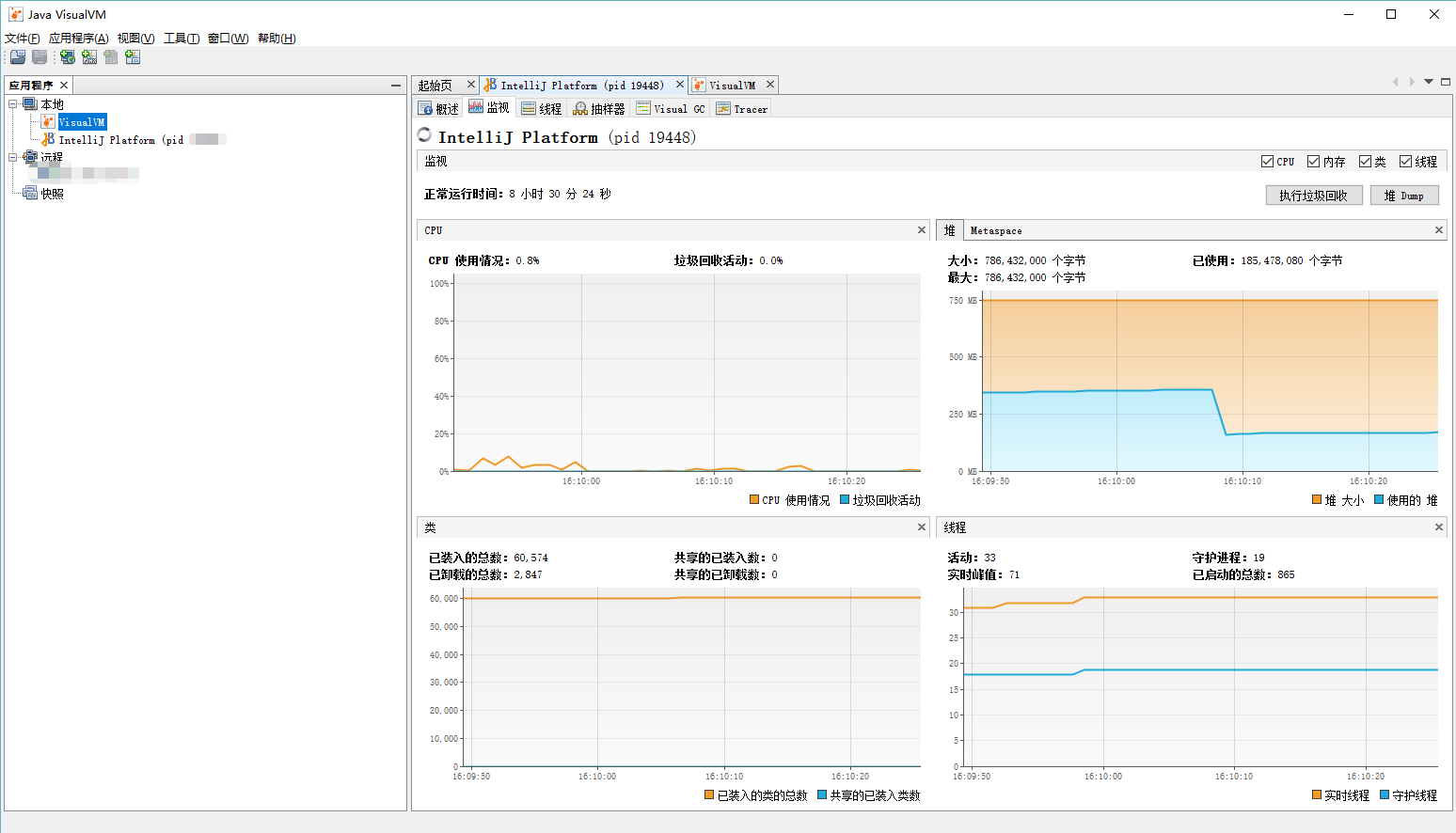Image resolution: width=1456 pixels, height=833 pixels.
Task: Switch to the 起始页 tab
Action: click(435, 86)
